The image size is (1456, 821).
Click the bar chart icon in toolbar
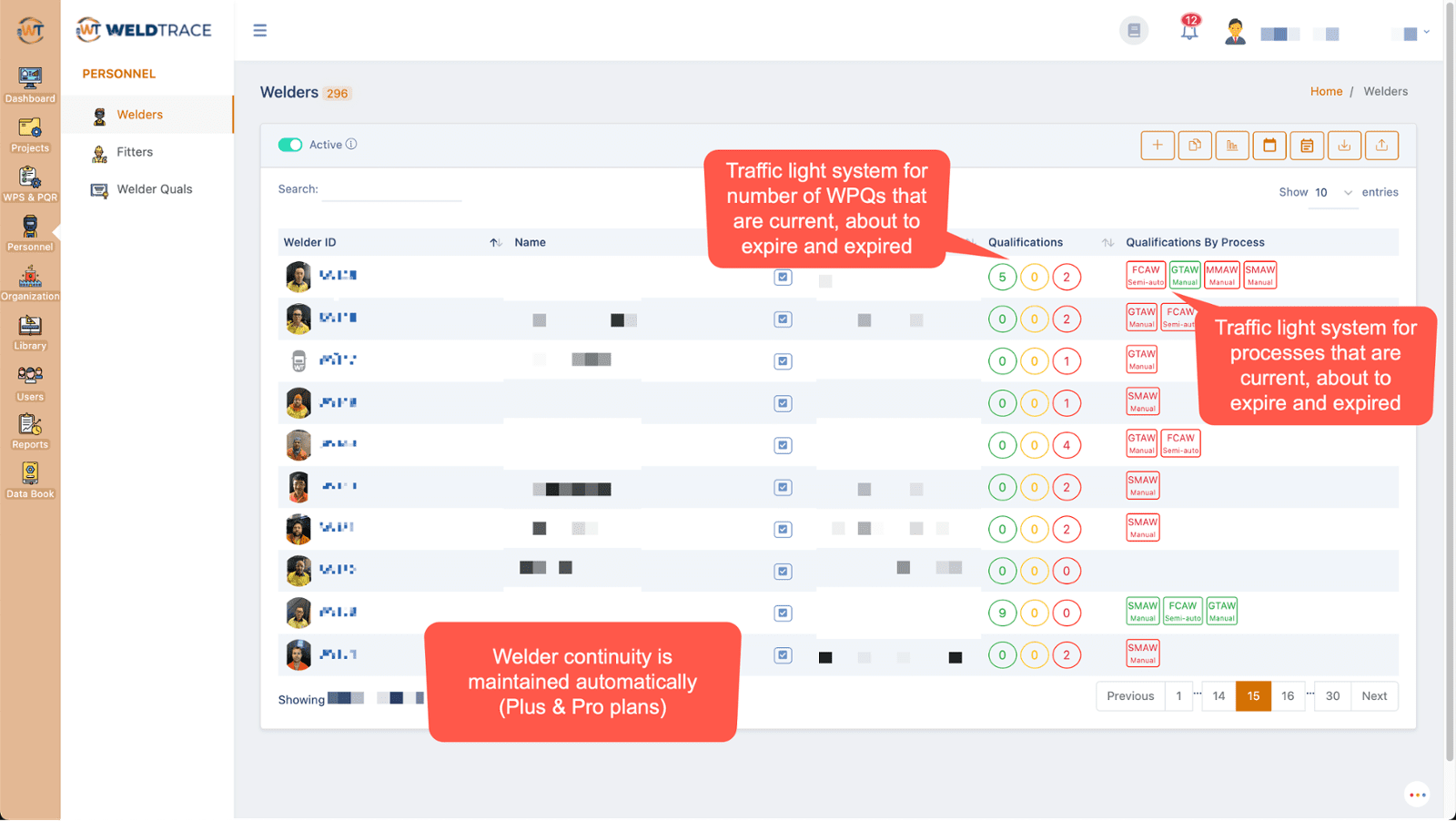tap(1232, 146)
